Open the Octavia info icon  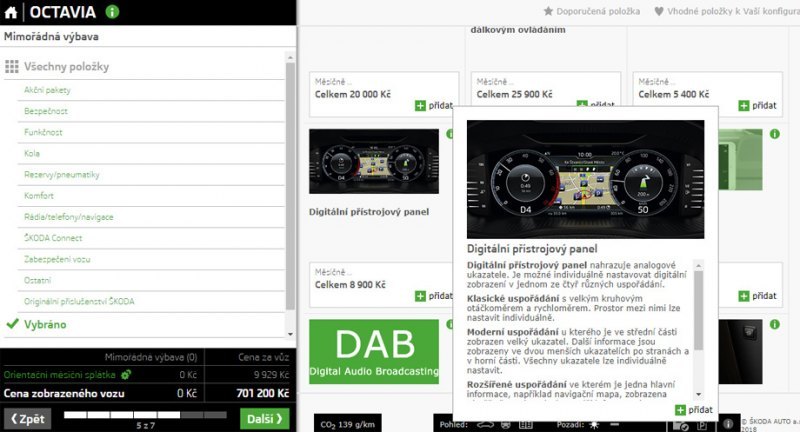[x=112, y=12]
